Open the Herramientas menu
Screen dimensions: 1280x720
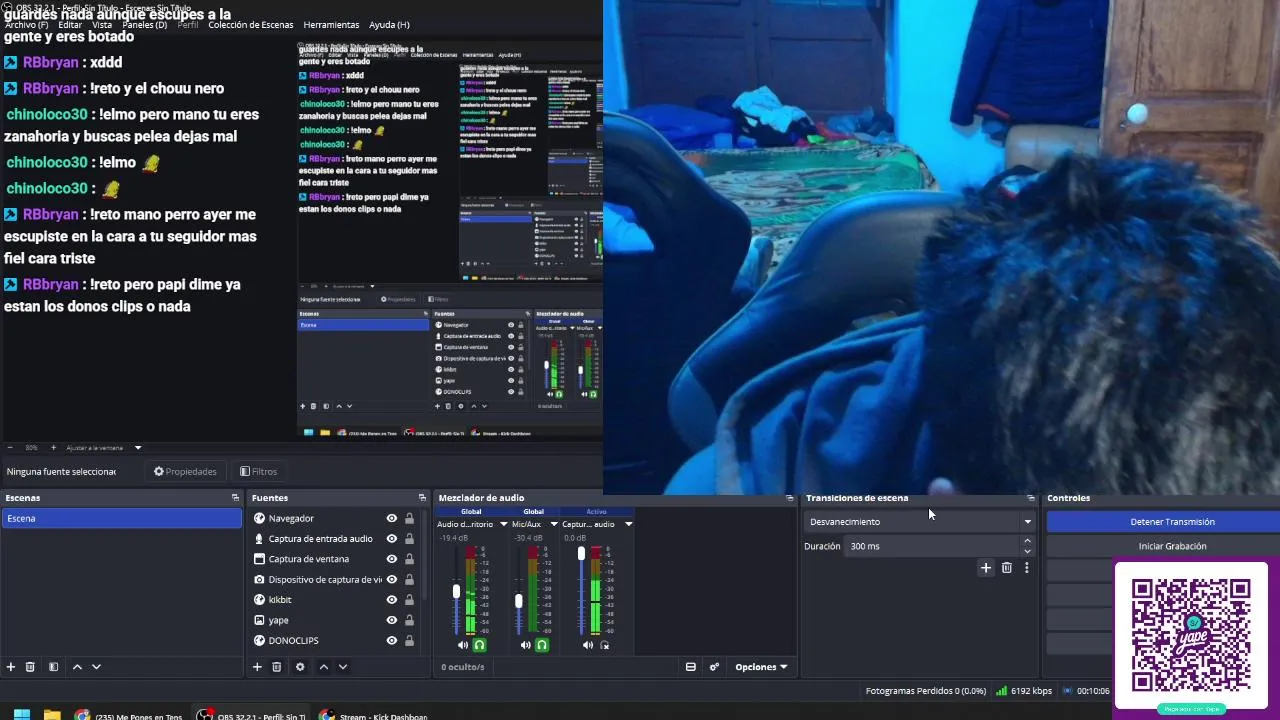point(331,24)
